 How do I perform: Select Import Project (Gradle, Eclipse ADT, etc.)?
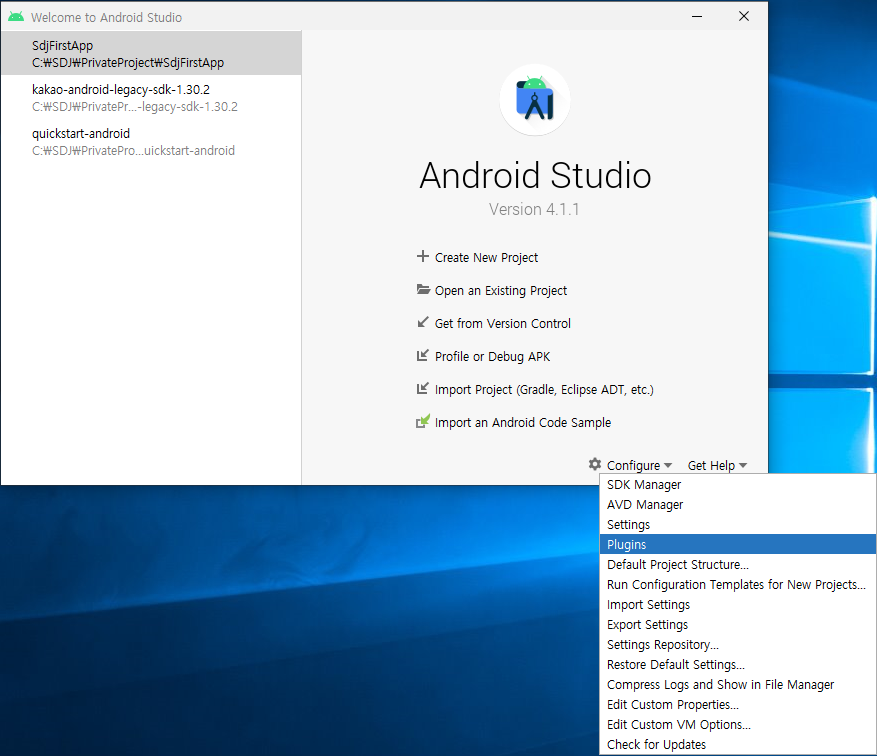point(544,390)
